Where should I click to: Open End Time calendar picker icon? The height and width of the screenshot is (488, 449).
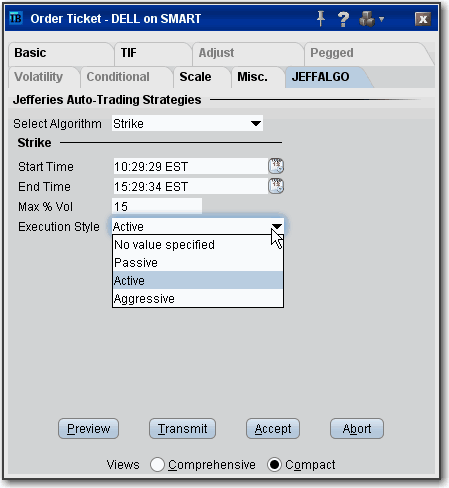click(x=276, y=186)
